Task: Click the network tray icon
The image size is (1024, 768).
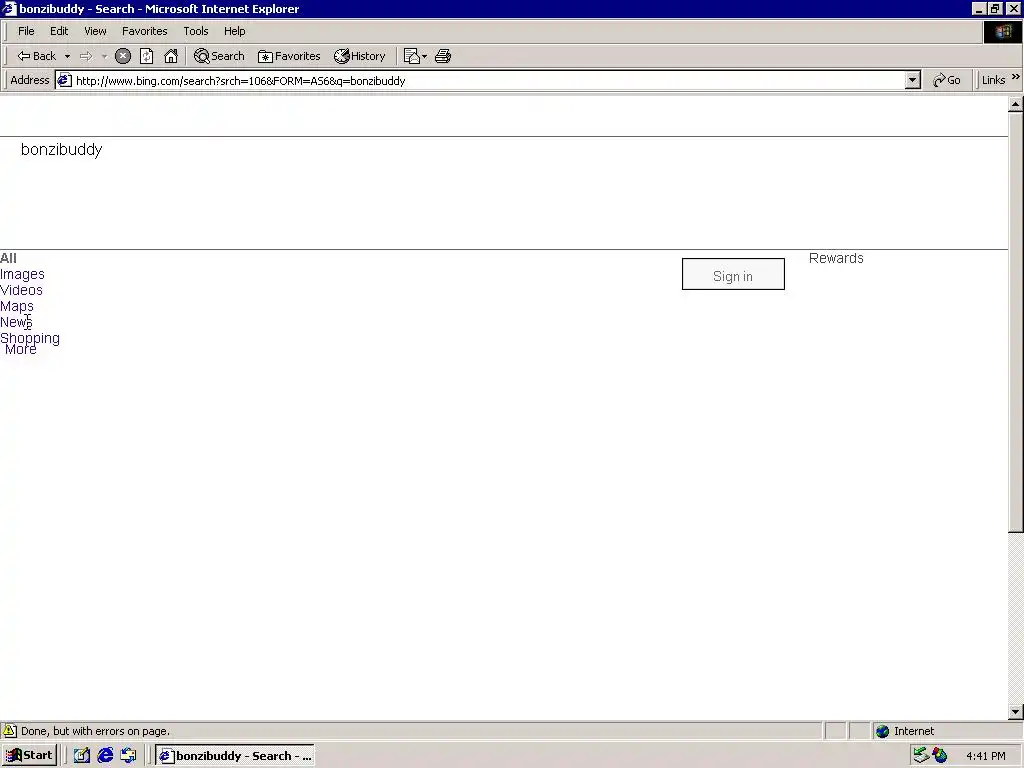Action: click(x=921, y=756)
